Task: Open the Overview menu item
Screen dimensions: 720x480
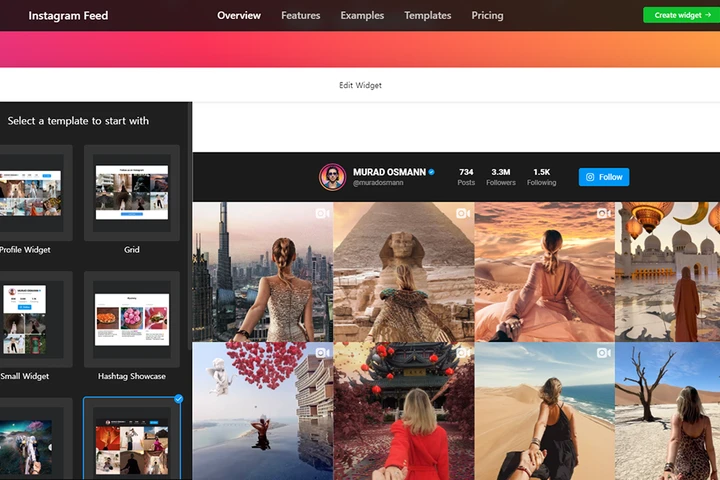Action: 239,15
